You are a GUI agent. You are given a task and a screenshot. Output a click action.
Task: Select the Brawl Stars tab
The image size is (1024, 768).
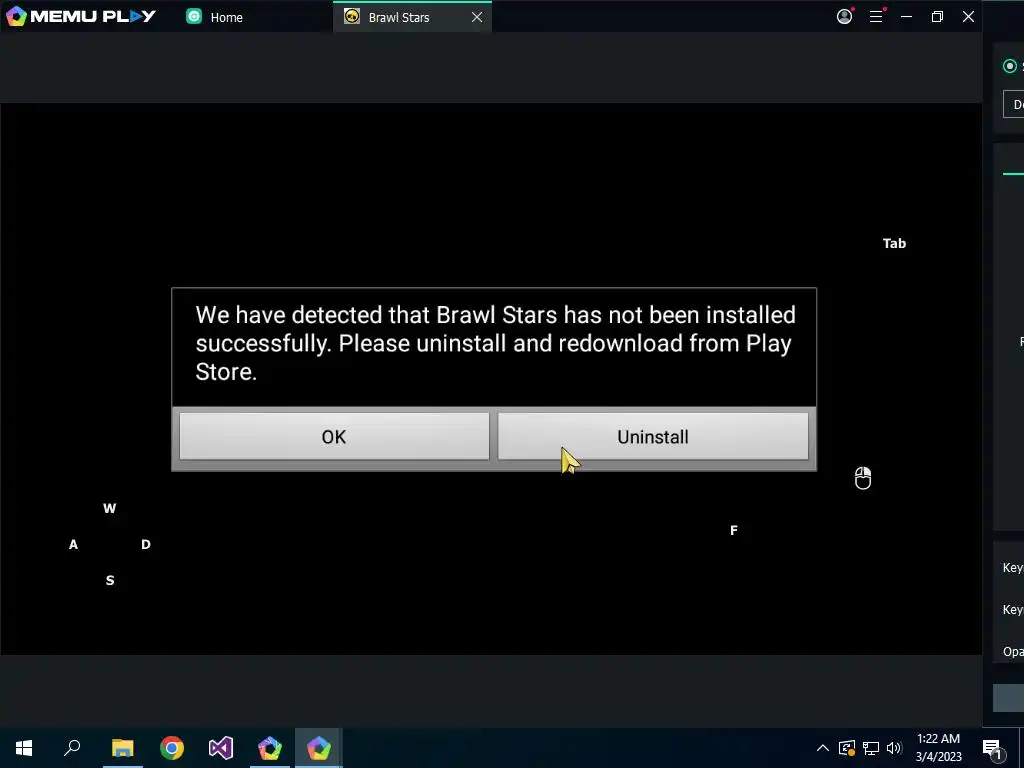point(398,18)
